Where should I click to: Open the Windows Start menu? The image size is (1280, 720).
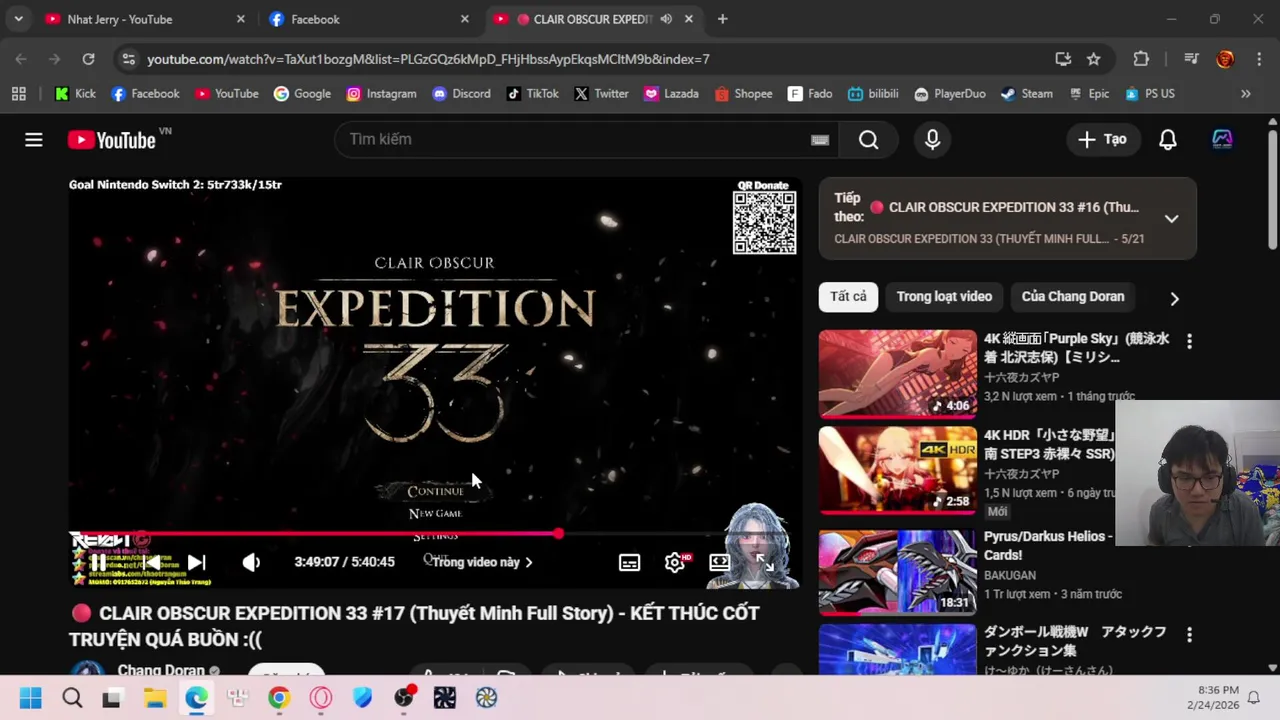click(x=31, y=698)
